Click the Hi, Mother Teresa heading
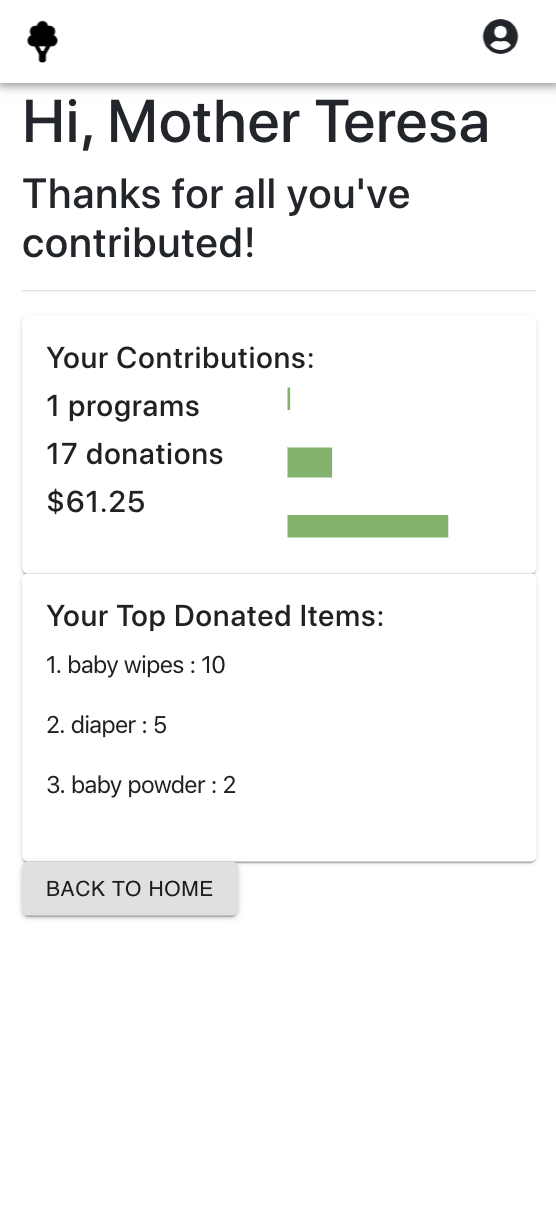Viewport: 556px width, 1210px height. click(256, 123)
